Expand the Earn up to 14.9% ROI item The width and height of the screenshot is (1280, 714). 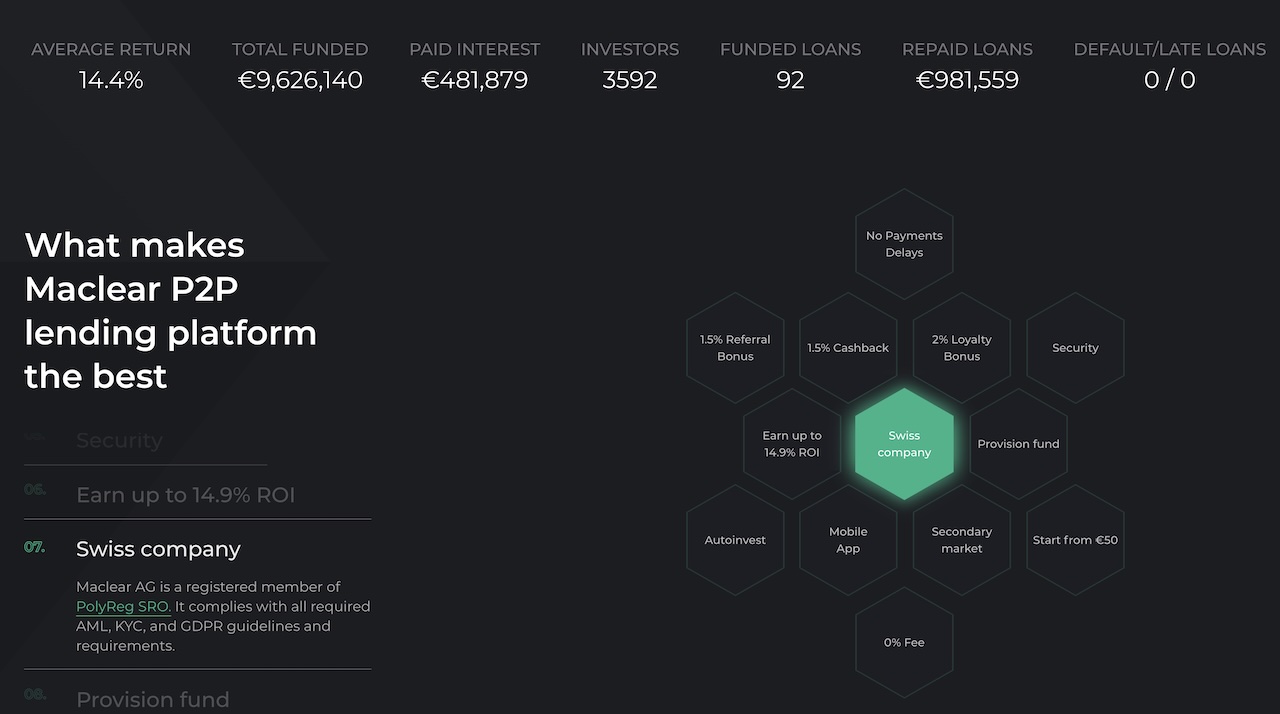[x=185, y=495]
